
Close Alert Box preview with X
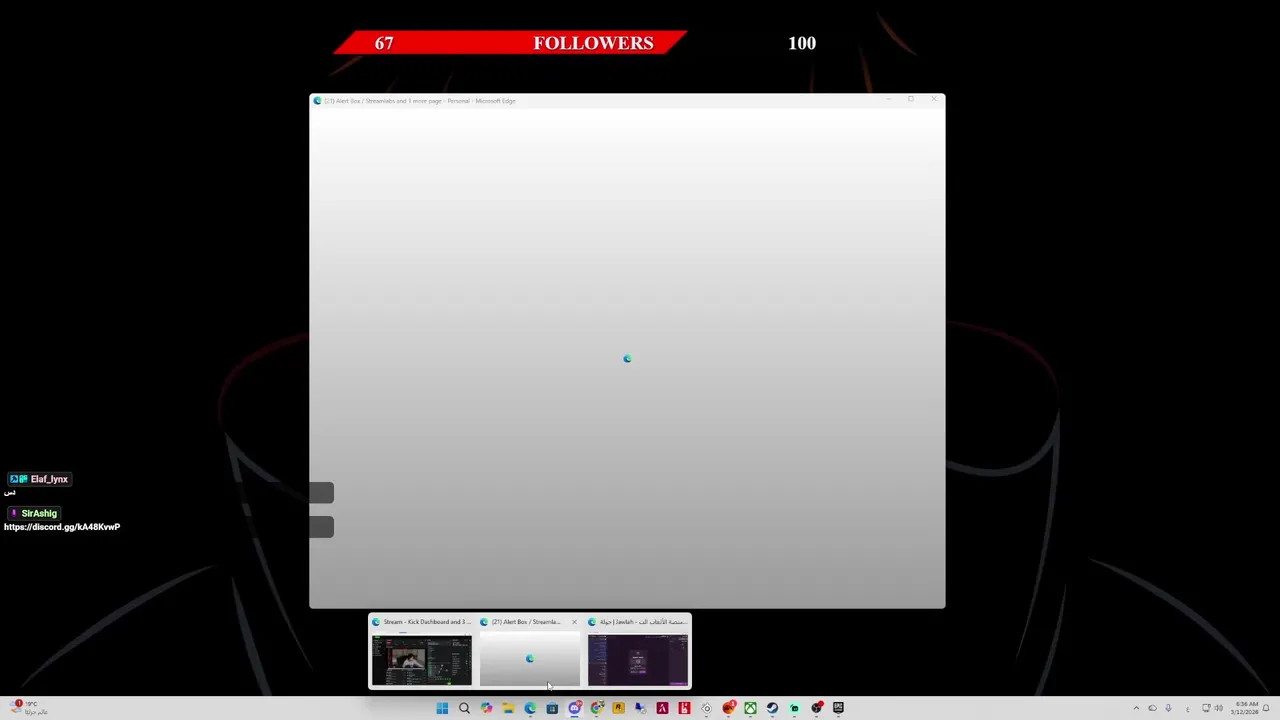(574, 622)
